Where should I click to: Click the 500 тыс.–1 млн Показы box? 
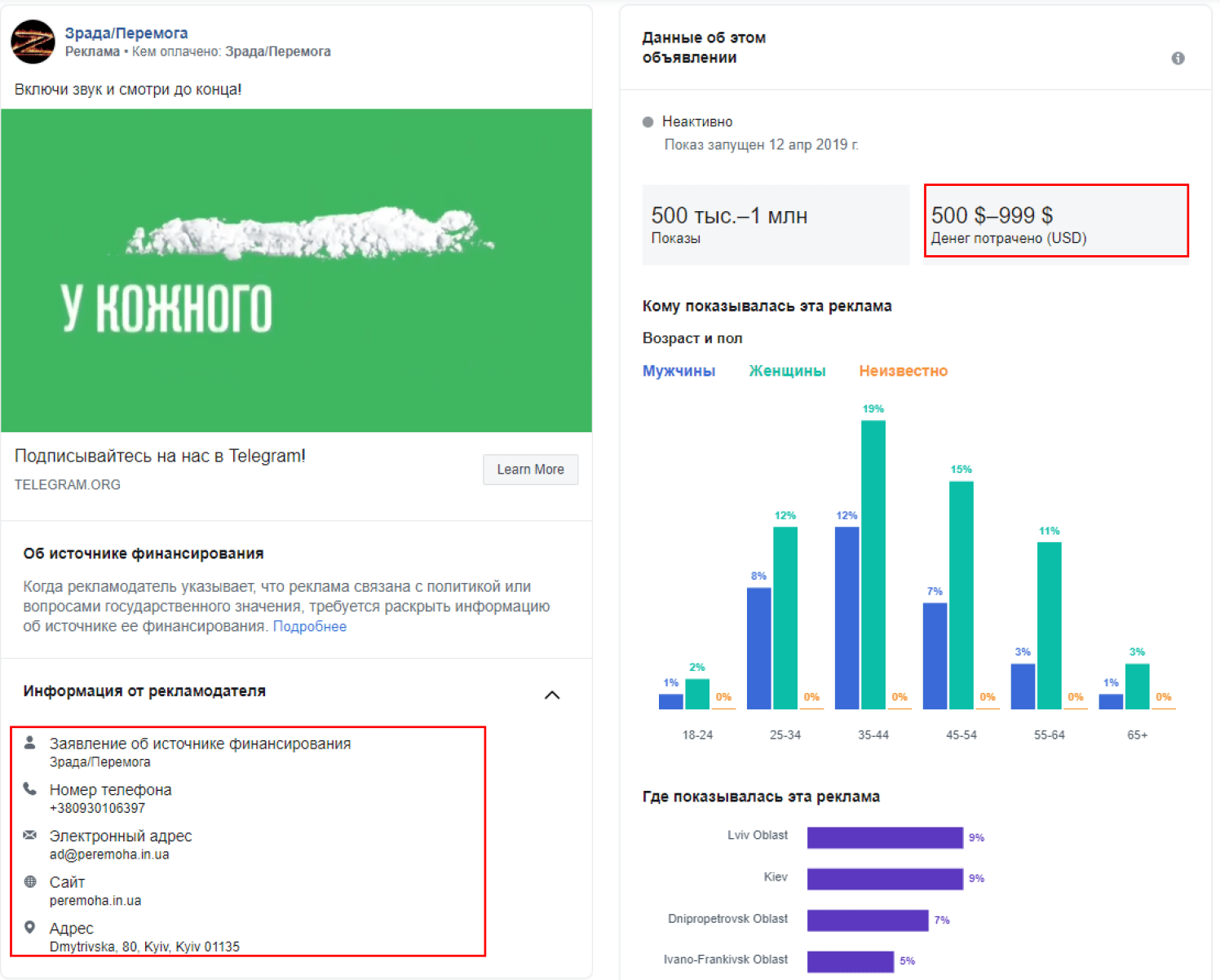(776, 224)
